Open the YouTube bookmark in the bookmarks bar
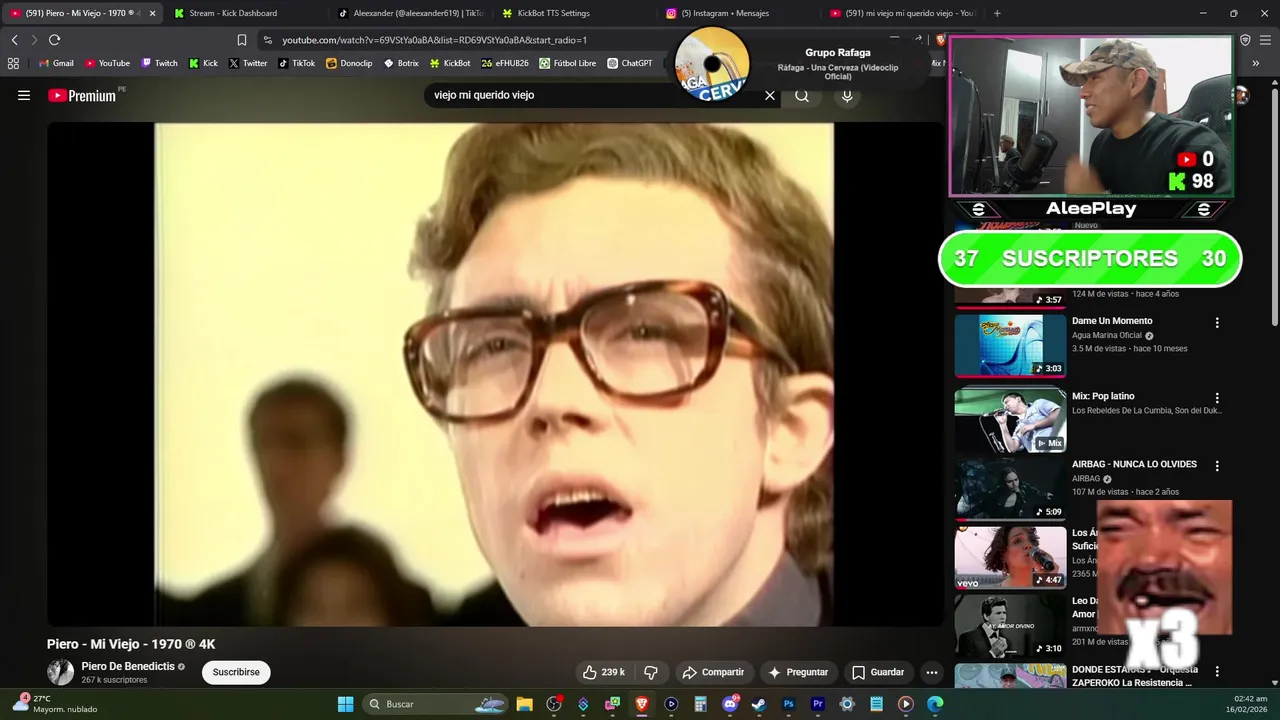Viewport: 1280px width, 720px height. (x=107, y=63)
